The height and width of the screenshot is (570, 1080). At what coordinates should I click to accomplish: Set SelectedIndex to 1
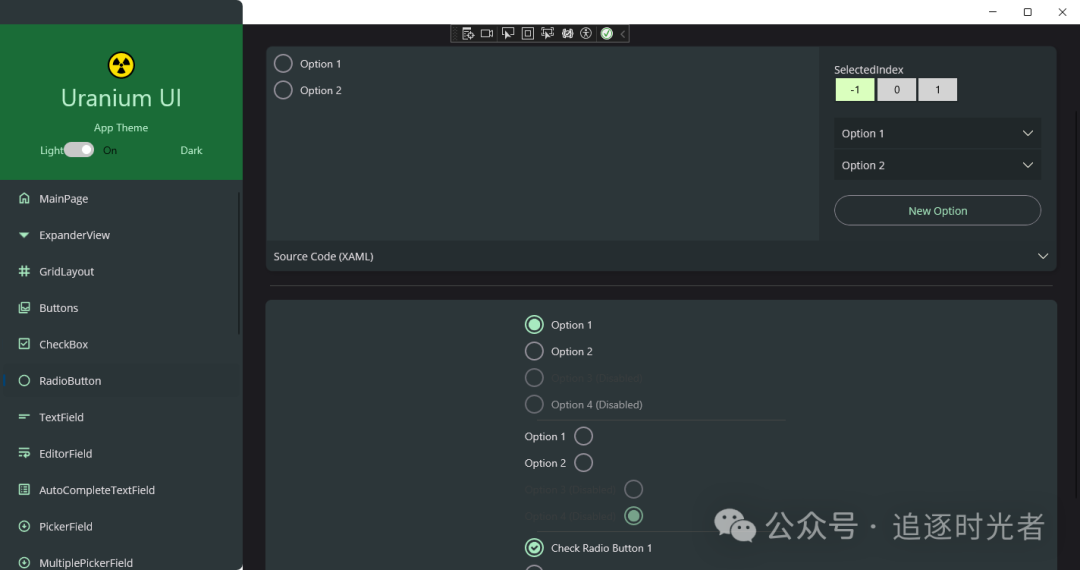(937, 89)
